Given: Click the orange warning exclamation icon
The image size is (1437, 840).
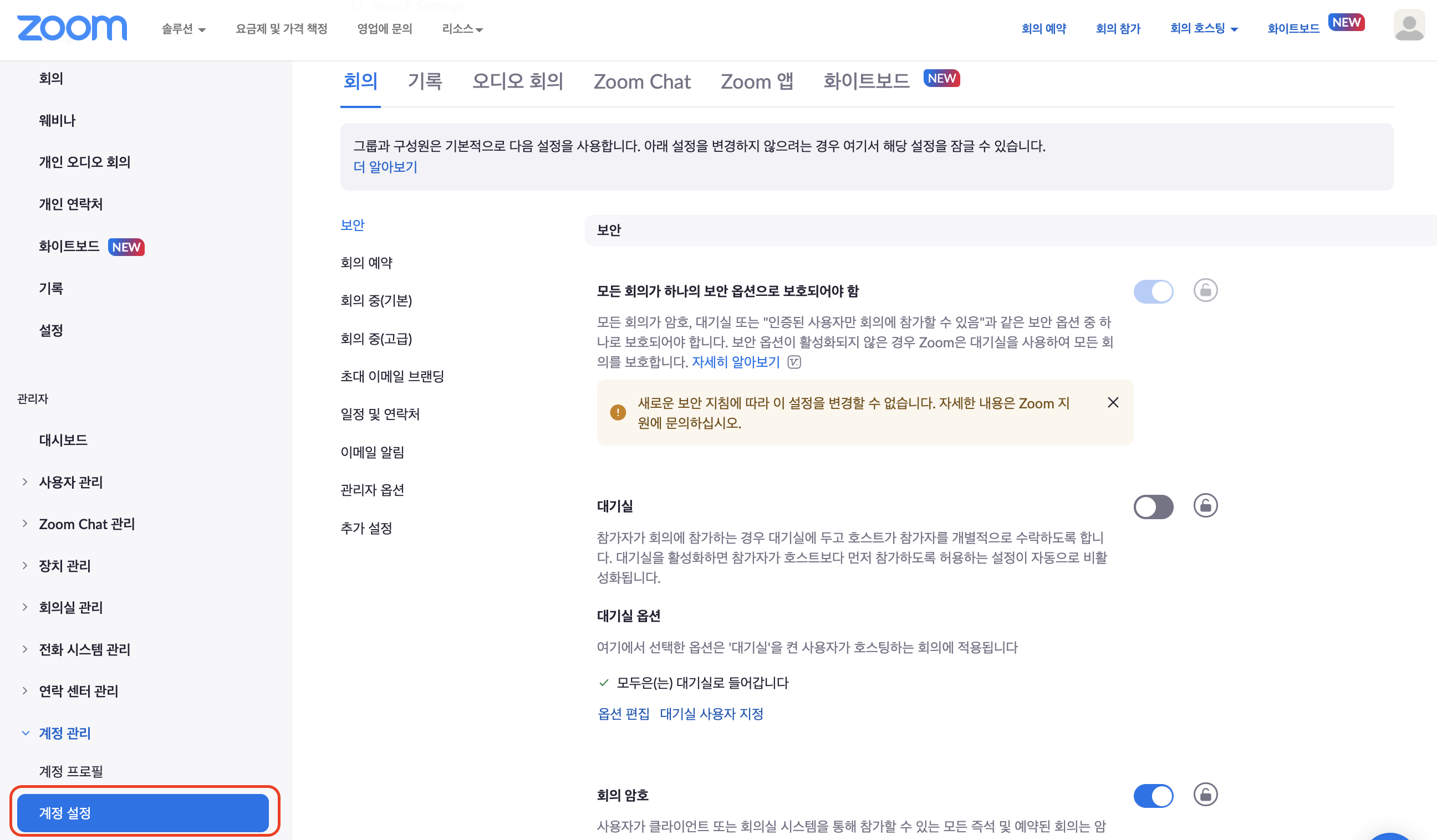Looking at the screenshot, I should [x=618, y=412].
